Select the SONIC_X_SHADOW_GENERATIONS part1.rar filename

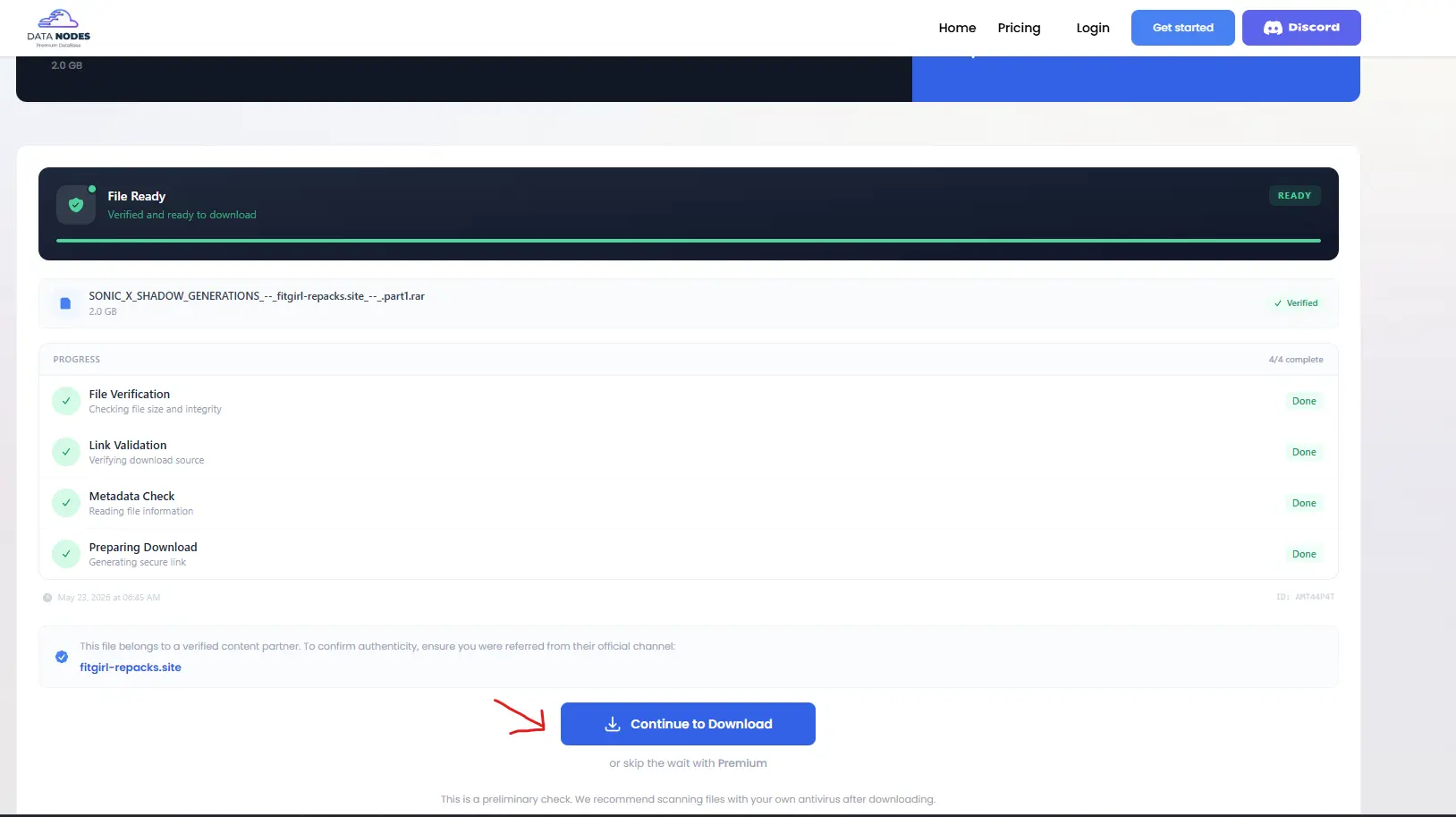[257, 296]
